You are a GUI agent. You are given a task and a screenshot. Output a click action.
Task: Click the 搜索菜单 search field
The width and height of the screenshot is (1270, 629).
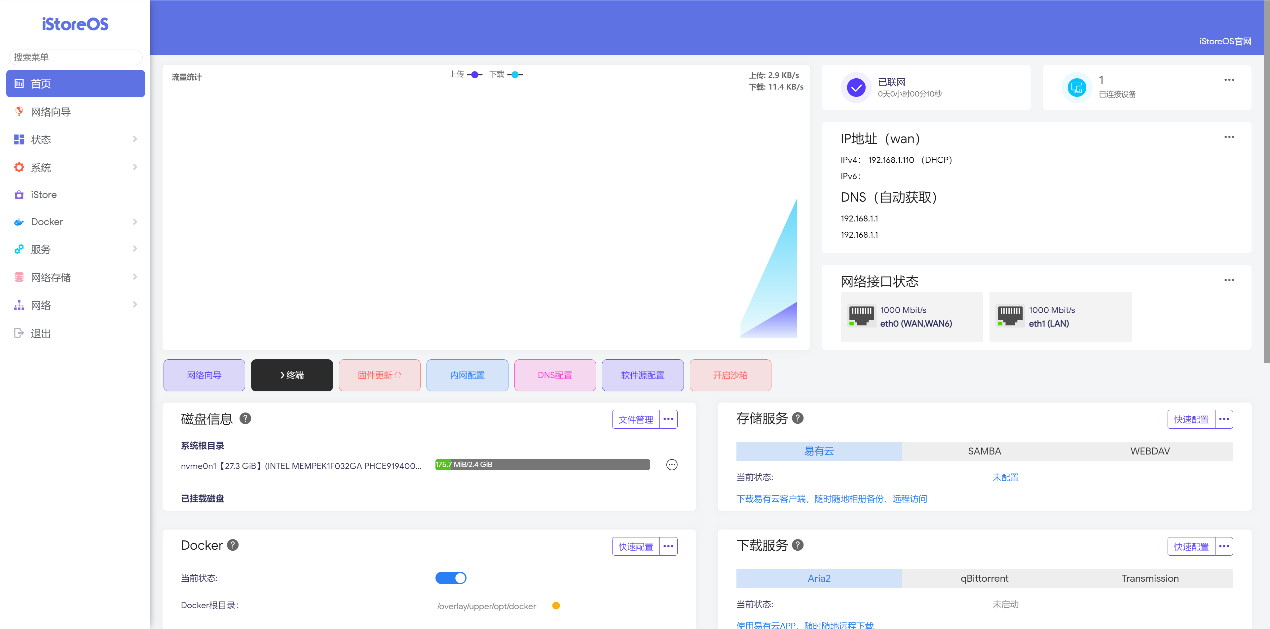[x=75, y=58]
